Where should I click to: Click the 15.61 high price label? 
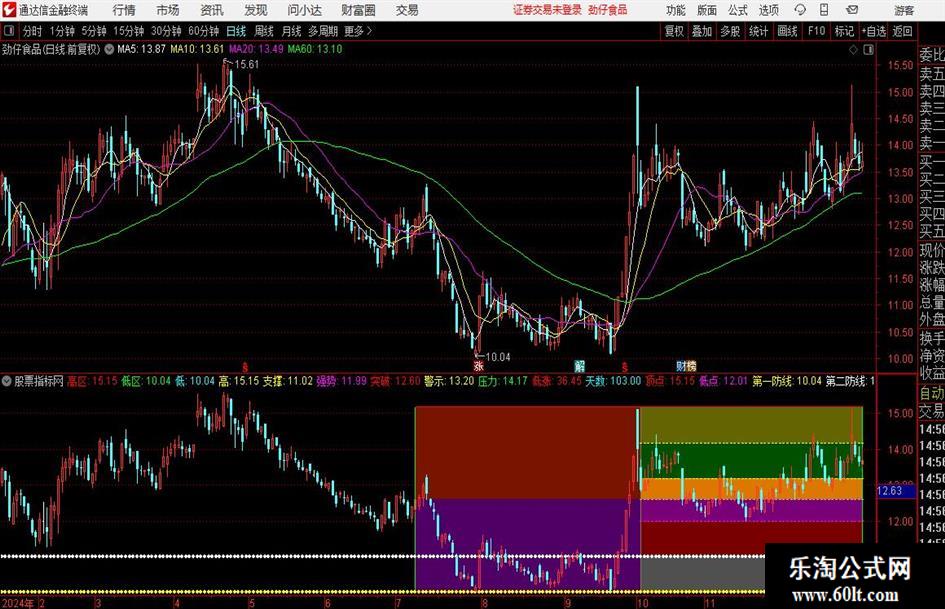(x=246, y=65)
